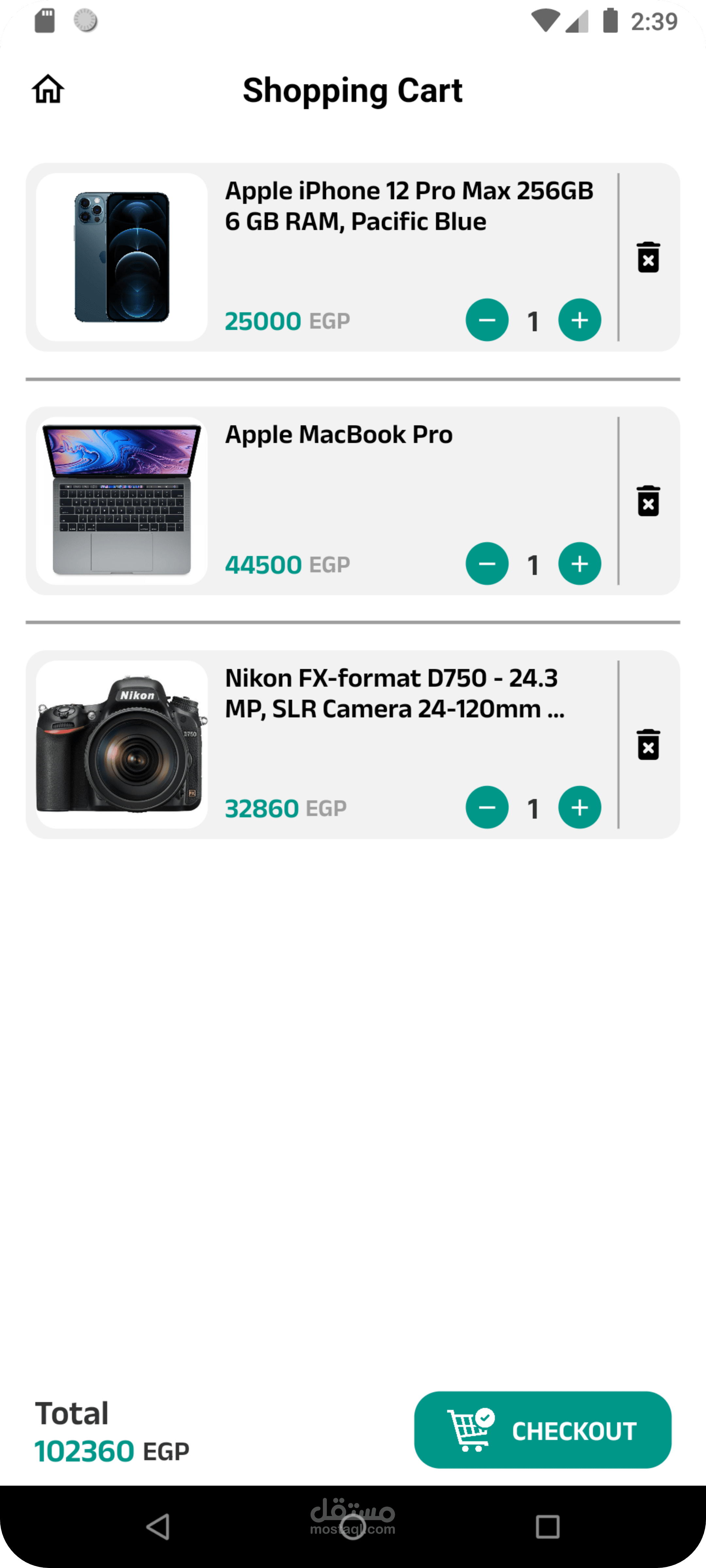Remove Apple MacBook Pro from cart

tap(648, 501)
